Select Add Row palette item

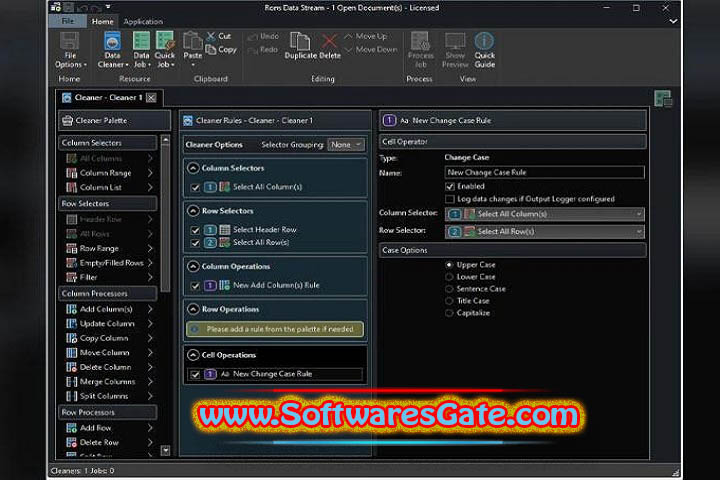(109, 428)
